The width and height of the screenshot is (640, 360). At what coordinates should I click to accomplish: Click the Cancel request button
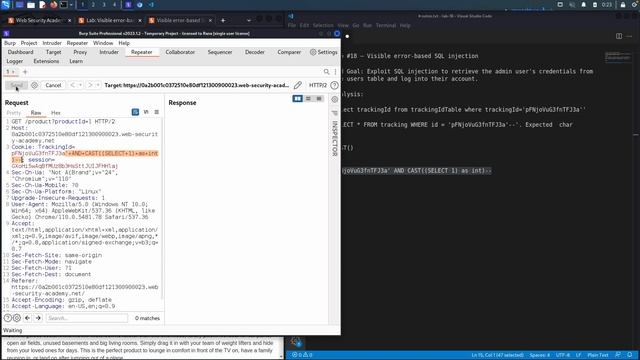[x=53, y=85]
